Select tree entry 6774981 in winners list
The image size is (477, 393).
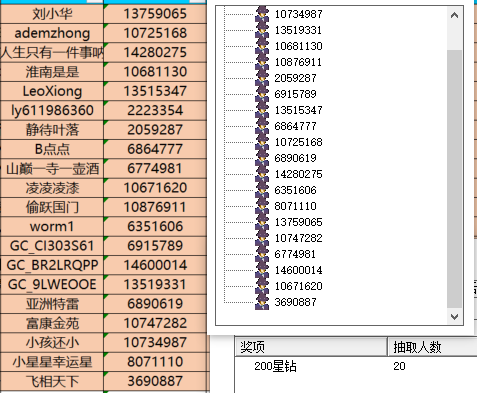[x=296, y=254]
